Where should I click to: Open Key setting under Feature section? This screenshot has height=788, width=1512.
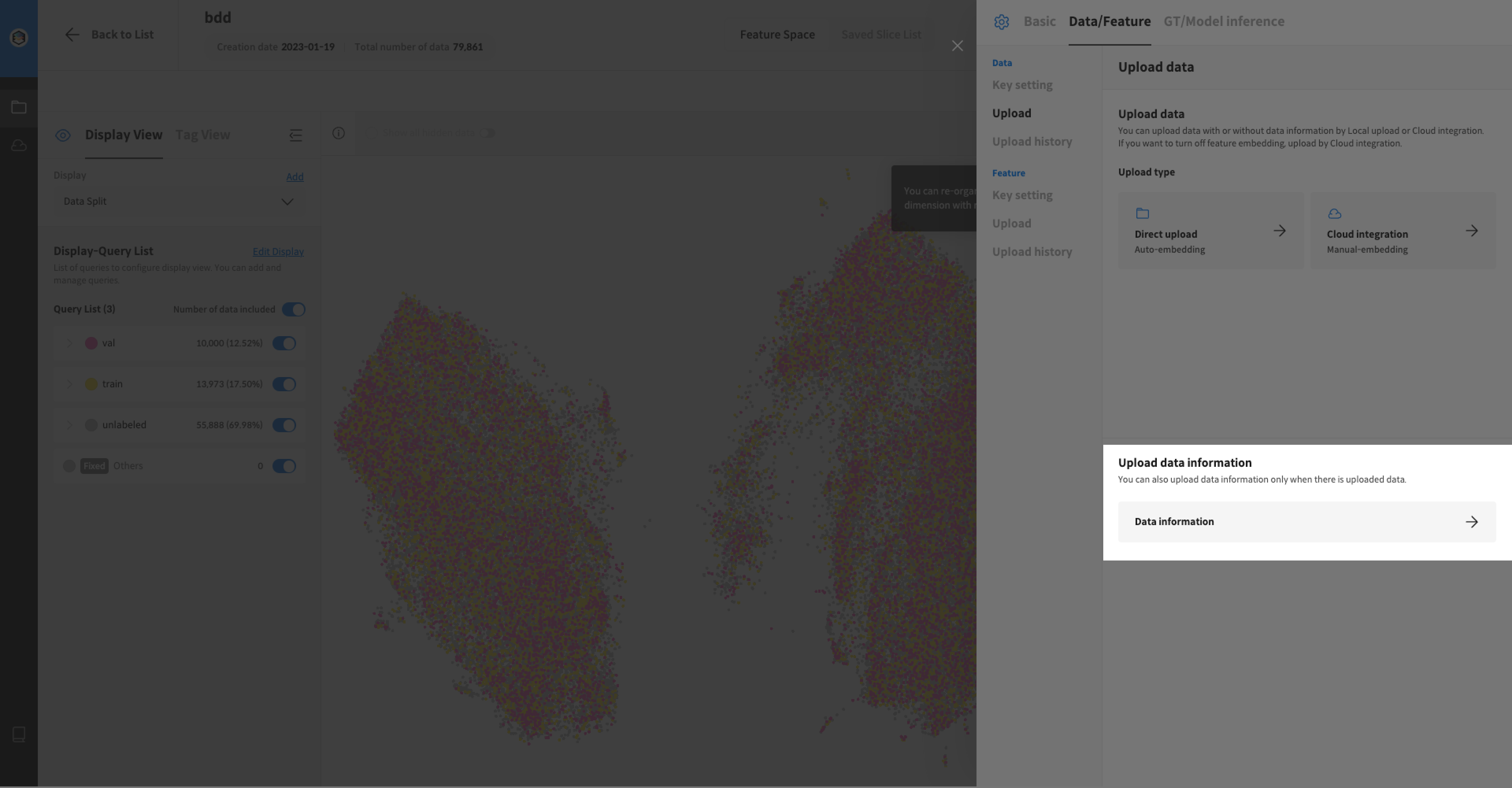pos(1022,195)
